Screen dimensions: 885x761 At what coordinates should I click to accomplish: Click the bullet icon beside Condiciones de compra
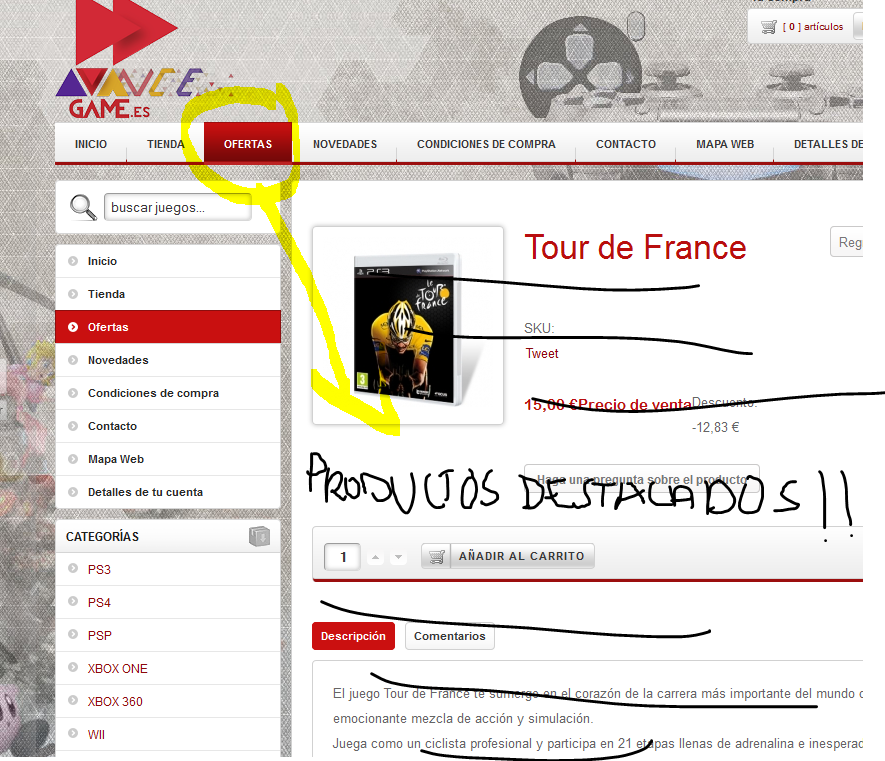tap(73, 393)
